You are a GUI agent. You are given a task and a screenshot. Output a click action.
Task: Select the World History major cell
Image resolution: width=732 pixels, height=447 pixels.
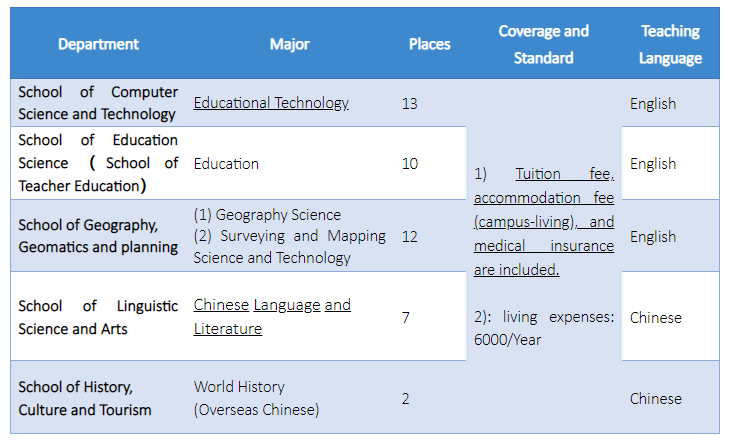pos(256,398)
